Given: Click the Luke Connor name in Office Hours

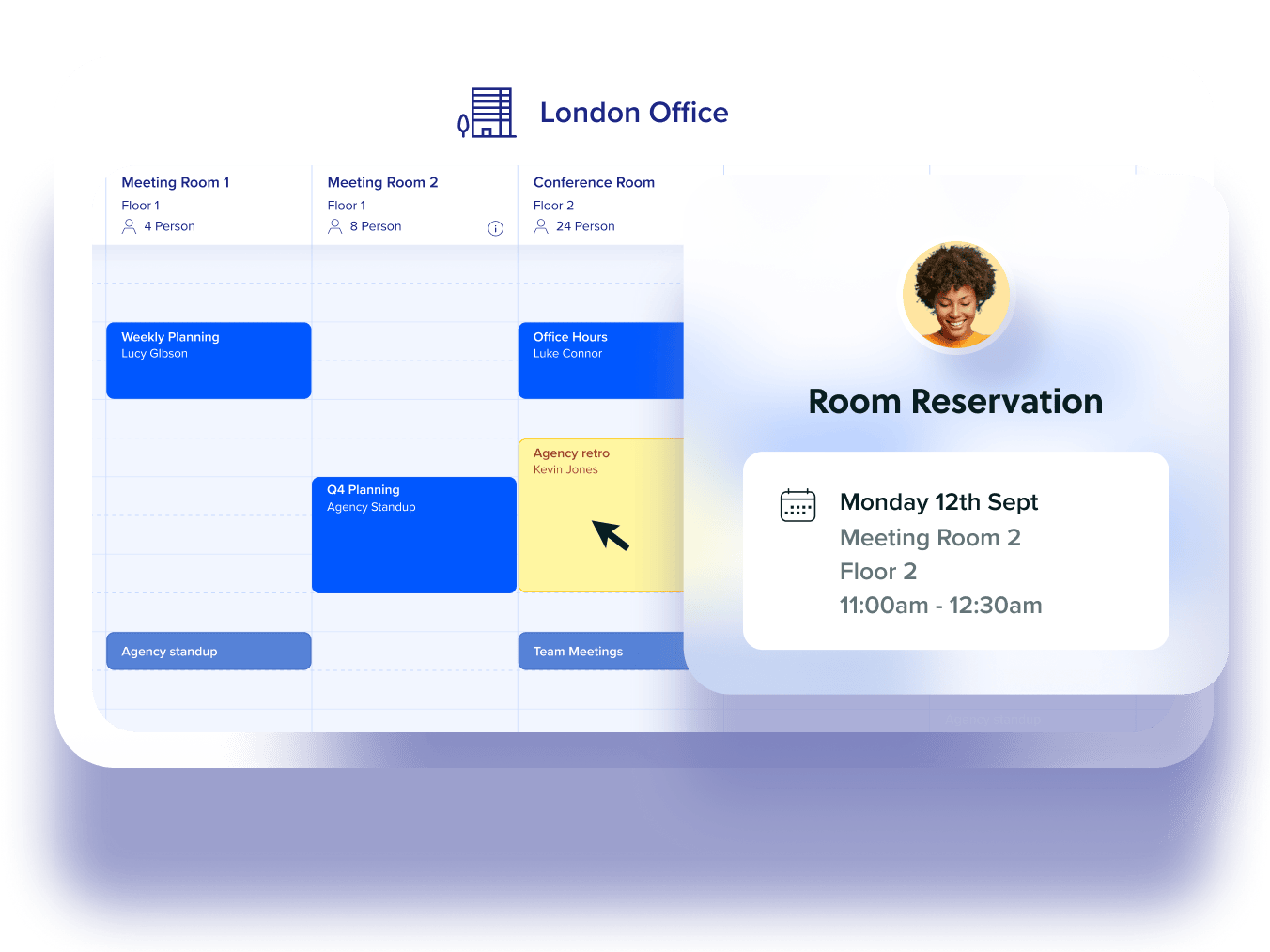Looking at the screenshot, I should [x=567, y=354].
